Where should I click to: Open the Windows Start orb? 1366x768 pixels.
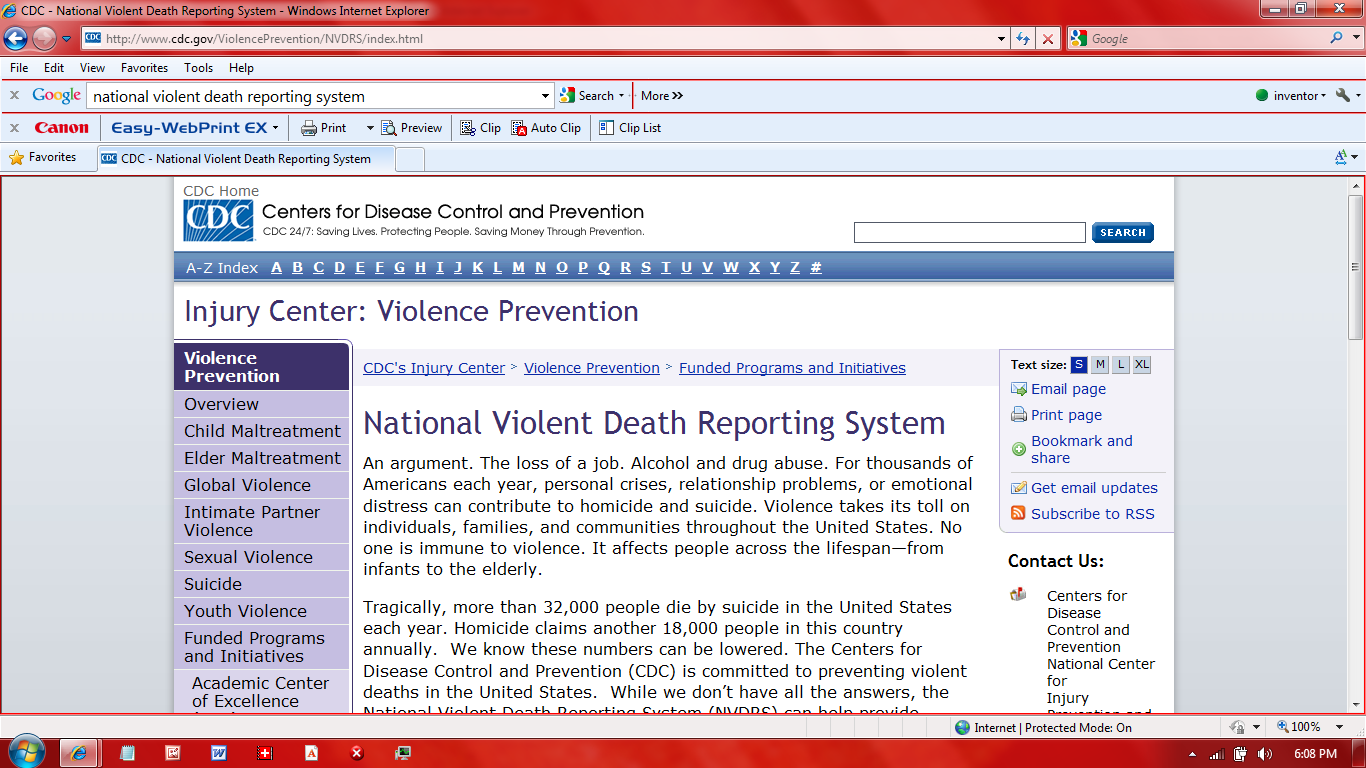pos(25,750)
